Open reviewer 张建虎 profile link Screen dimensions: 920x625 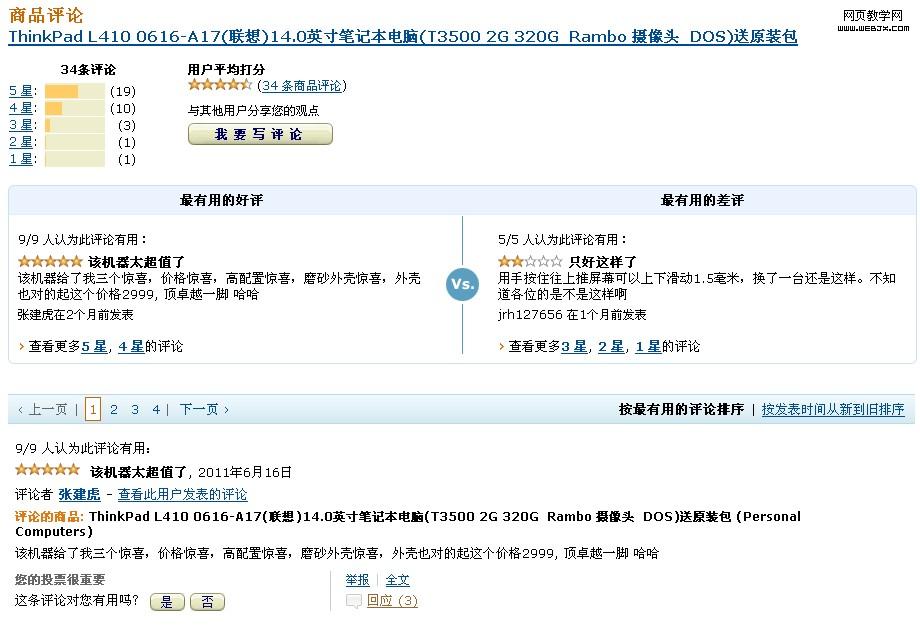coord(79,494)
